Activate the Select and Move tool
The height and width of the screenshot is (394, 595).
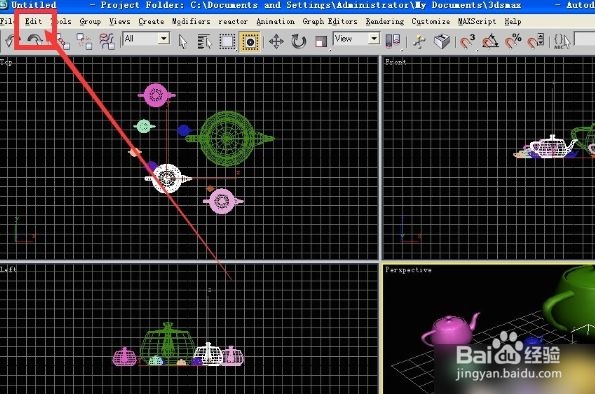point(276,41)
